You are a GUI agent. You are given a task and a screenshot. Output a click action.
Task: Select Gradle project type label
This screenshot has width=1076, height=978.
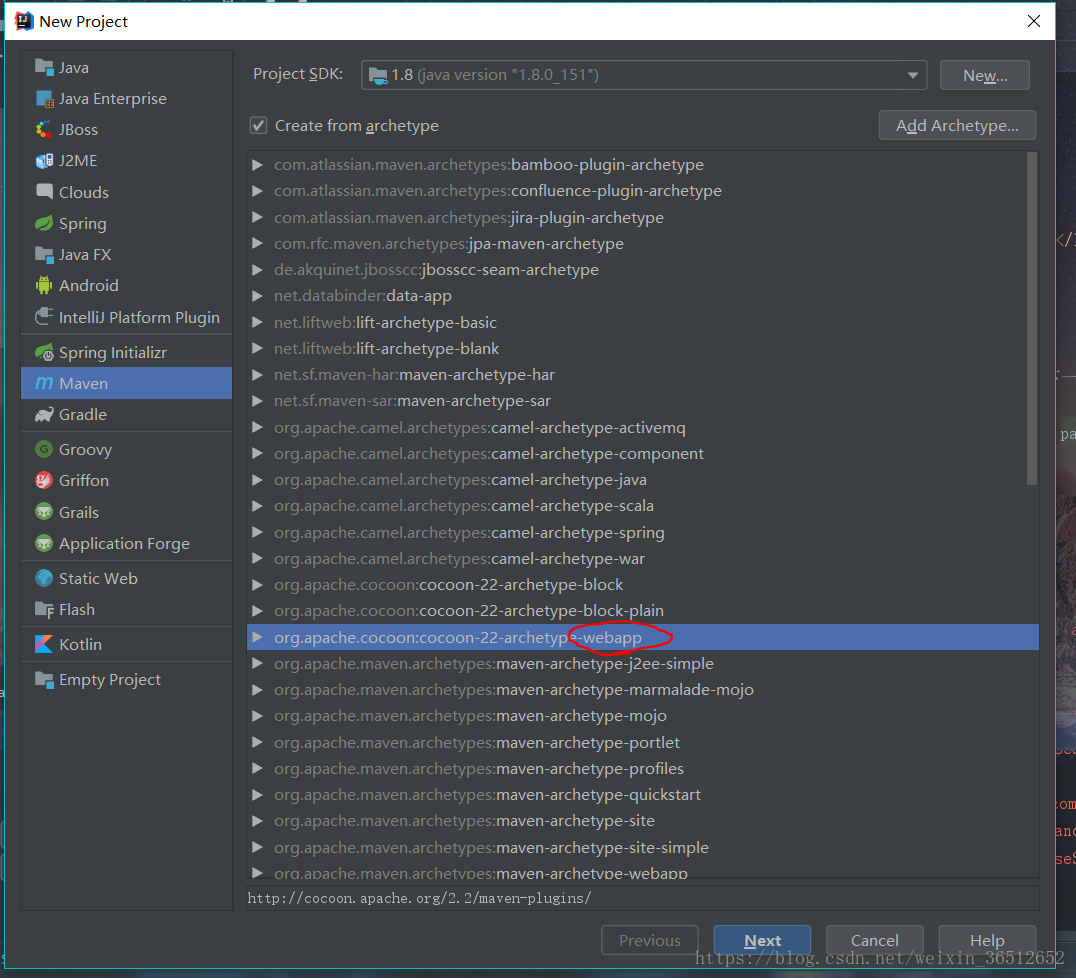[82, 415]
